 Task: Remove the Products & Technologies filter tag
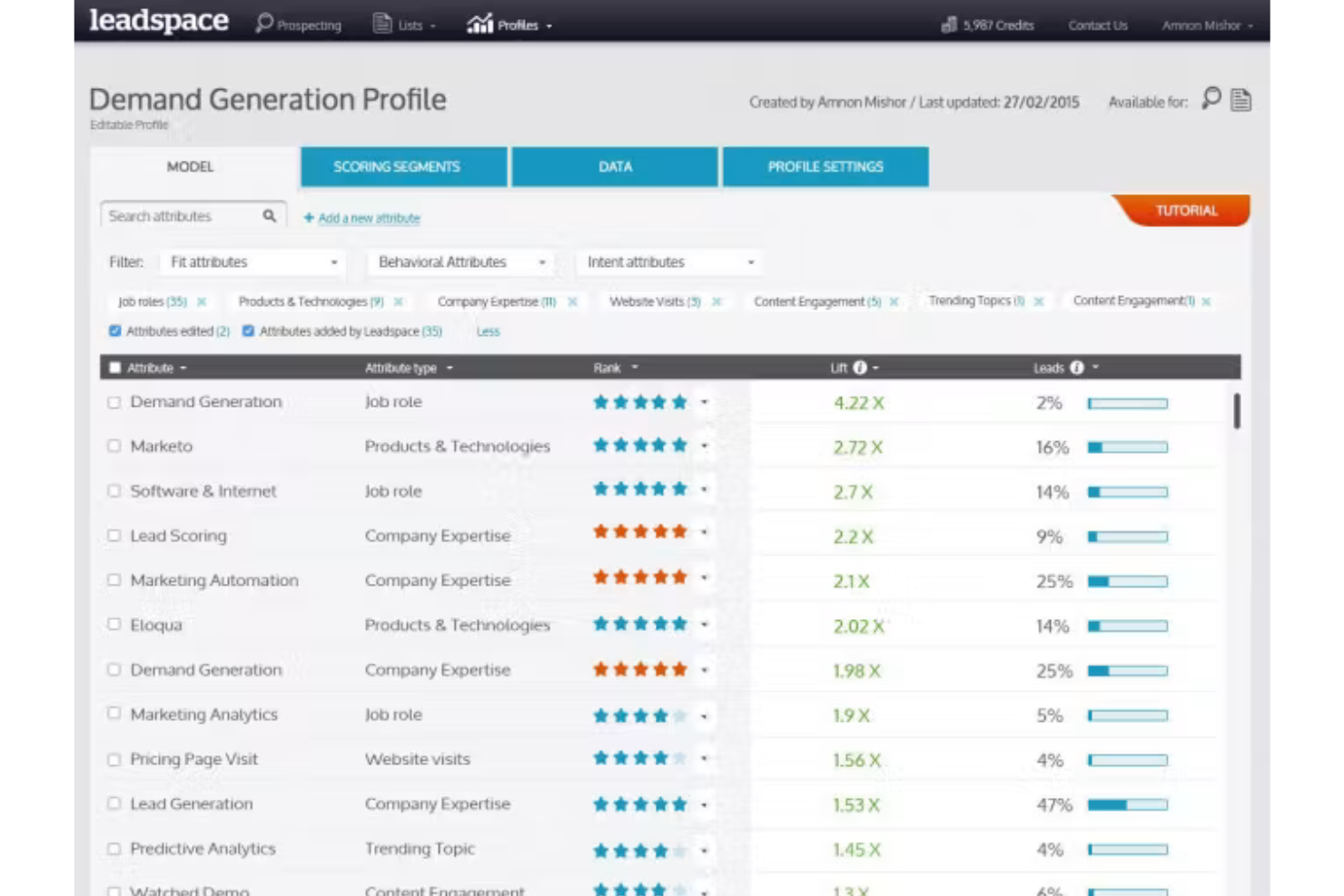point(399,301)
